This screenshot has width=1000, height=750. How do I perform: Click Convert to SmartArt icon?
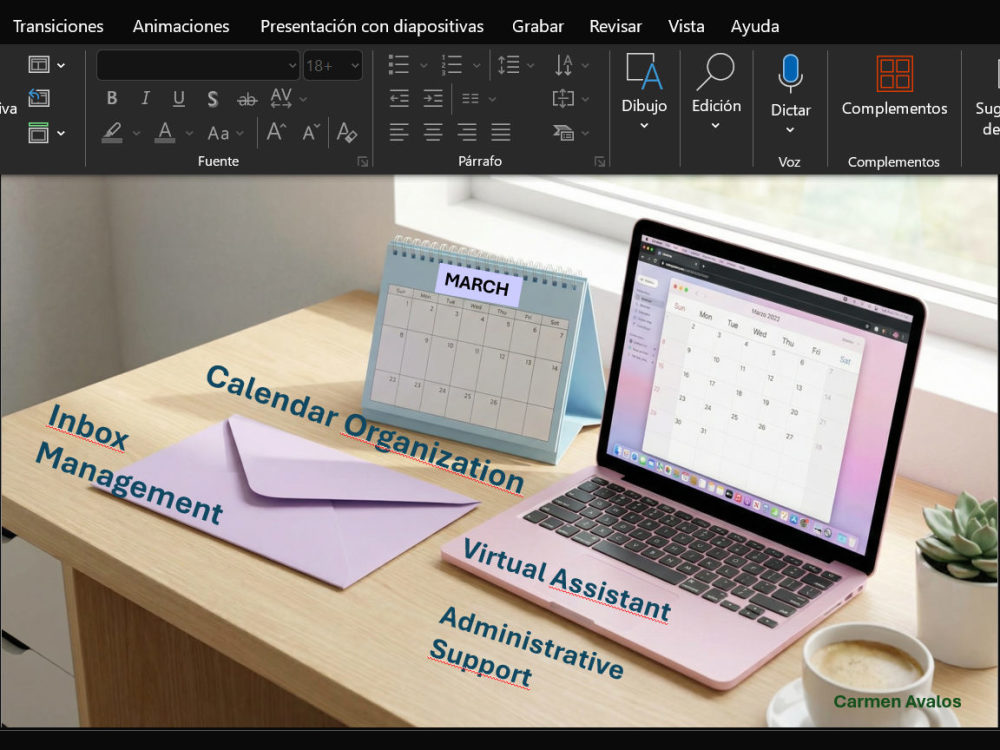(x=563, y=132)
